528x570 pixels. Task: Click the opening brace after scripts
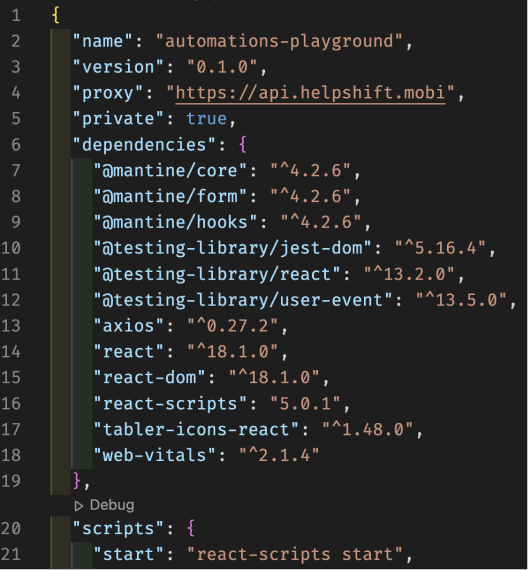click(x=191, y=529)
